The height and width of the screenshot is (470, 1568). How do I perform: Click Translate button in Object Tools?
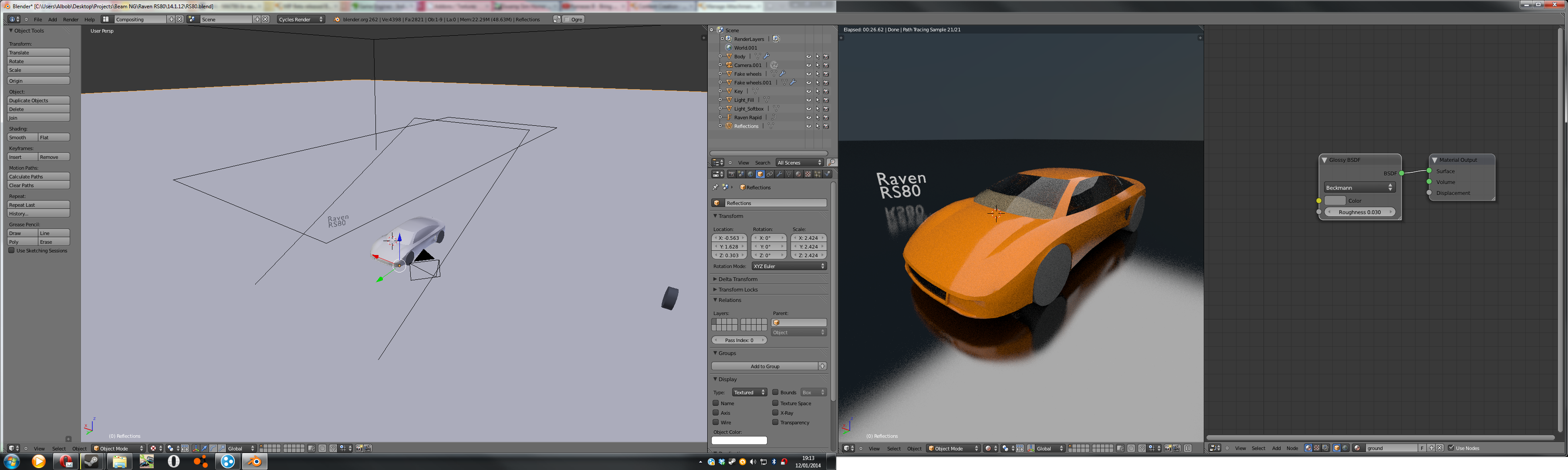pyautogui.click(x=38, y=52)
